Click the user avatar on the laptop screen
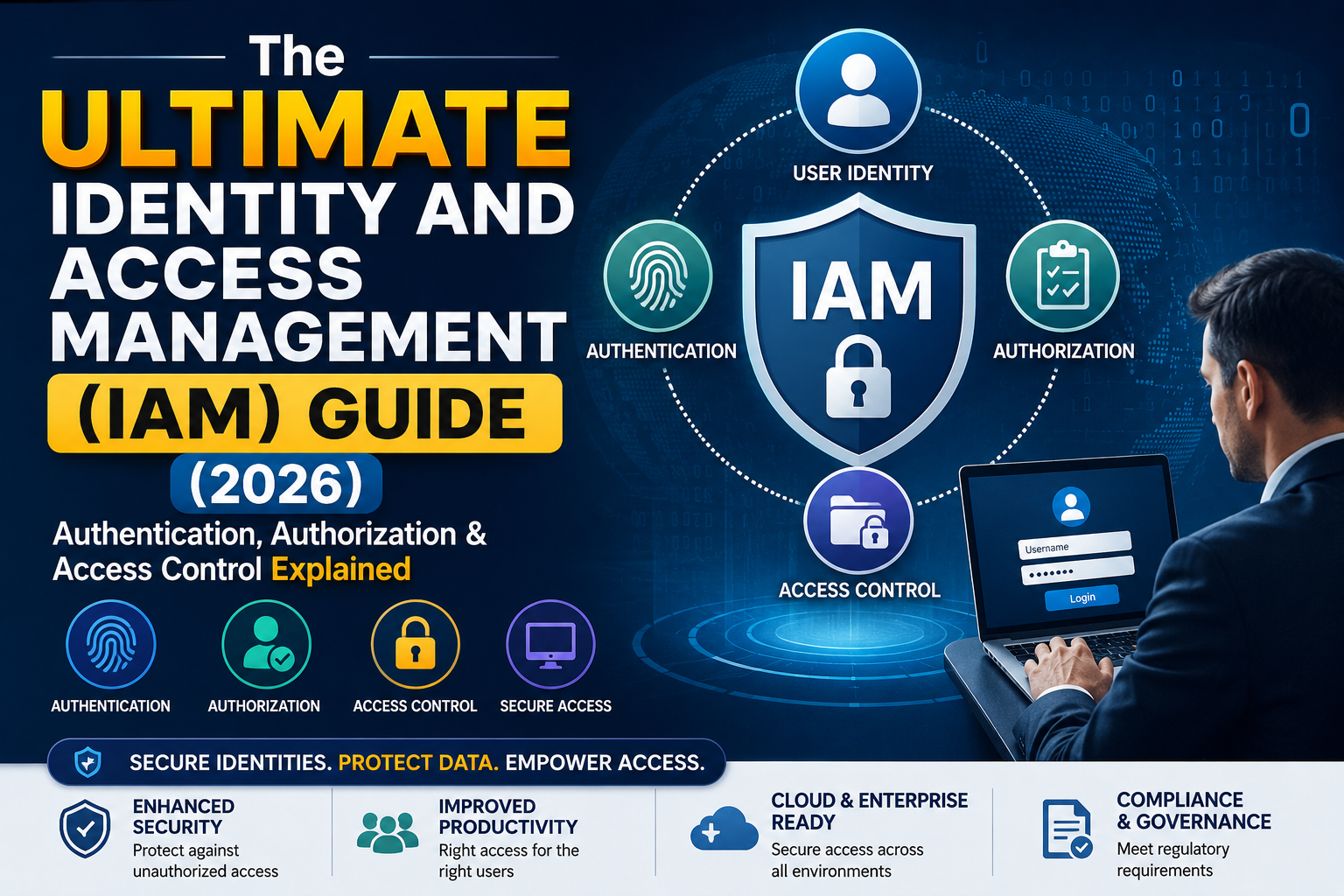The width and height of the screenshot is (1344, 896). pos(1071,507)
